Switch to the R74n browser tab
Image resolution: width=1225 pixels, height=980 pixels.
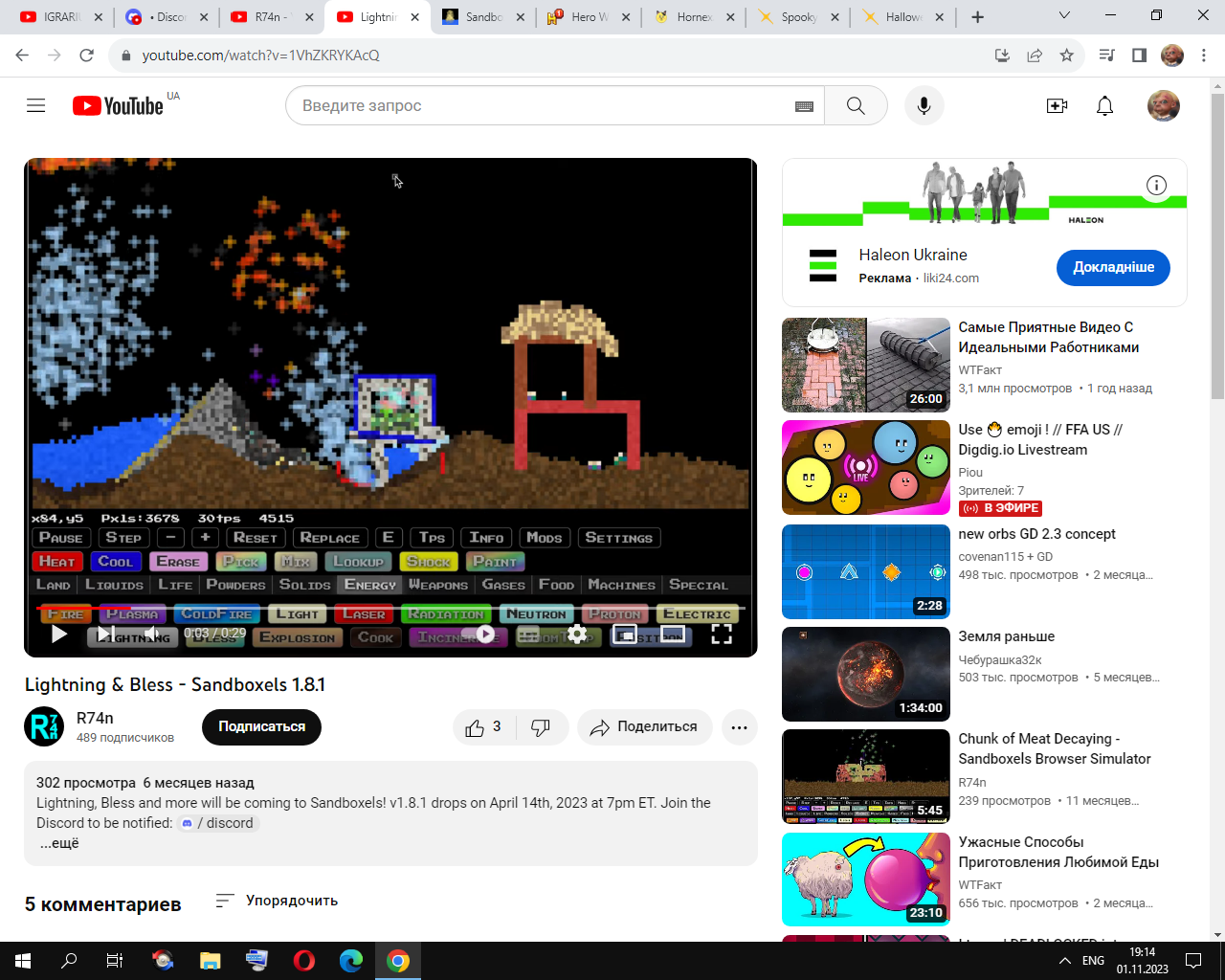(x=272, y=17)
